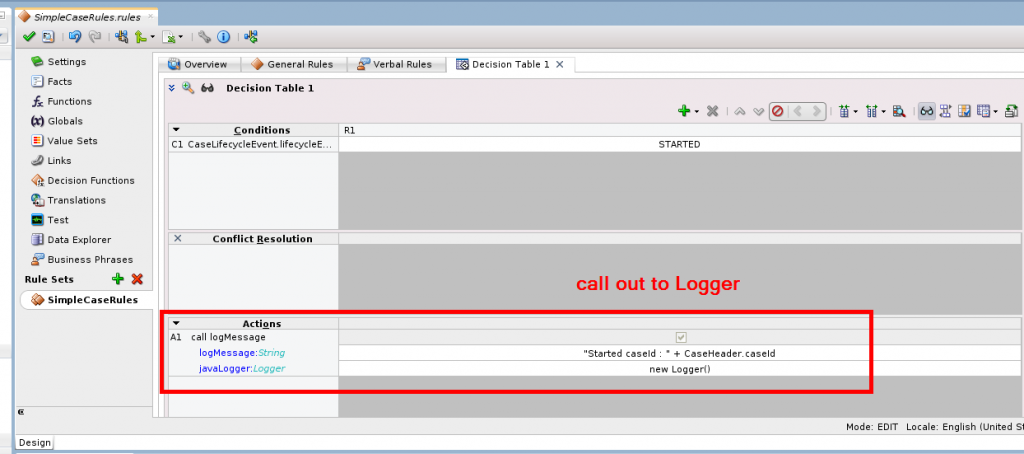Open dropdown beside rows operations icon
This screenshot has height=454, width=1024.
[855, 112]
